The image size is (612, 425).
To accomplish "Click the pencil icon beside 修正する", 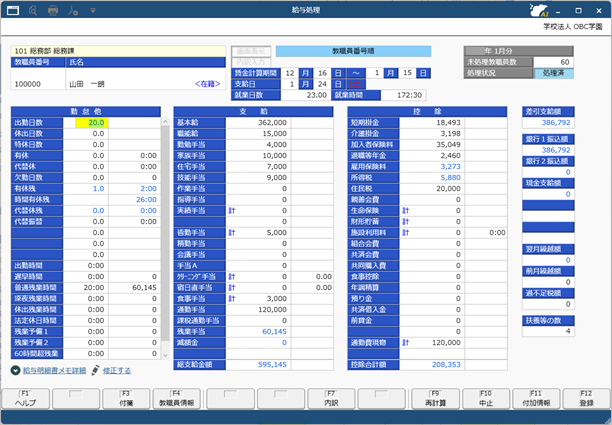I will (95, 370).
